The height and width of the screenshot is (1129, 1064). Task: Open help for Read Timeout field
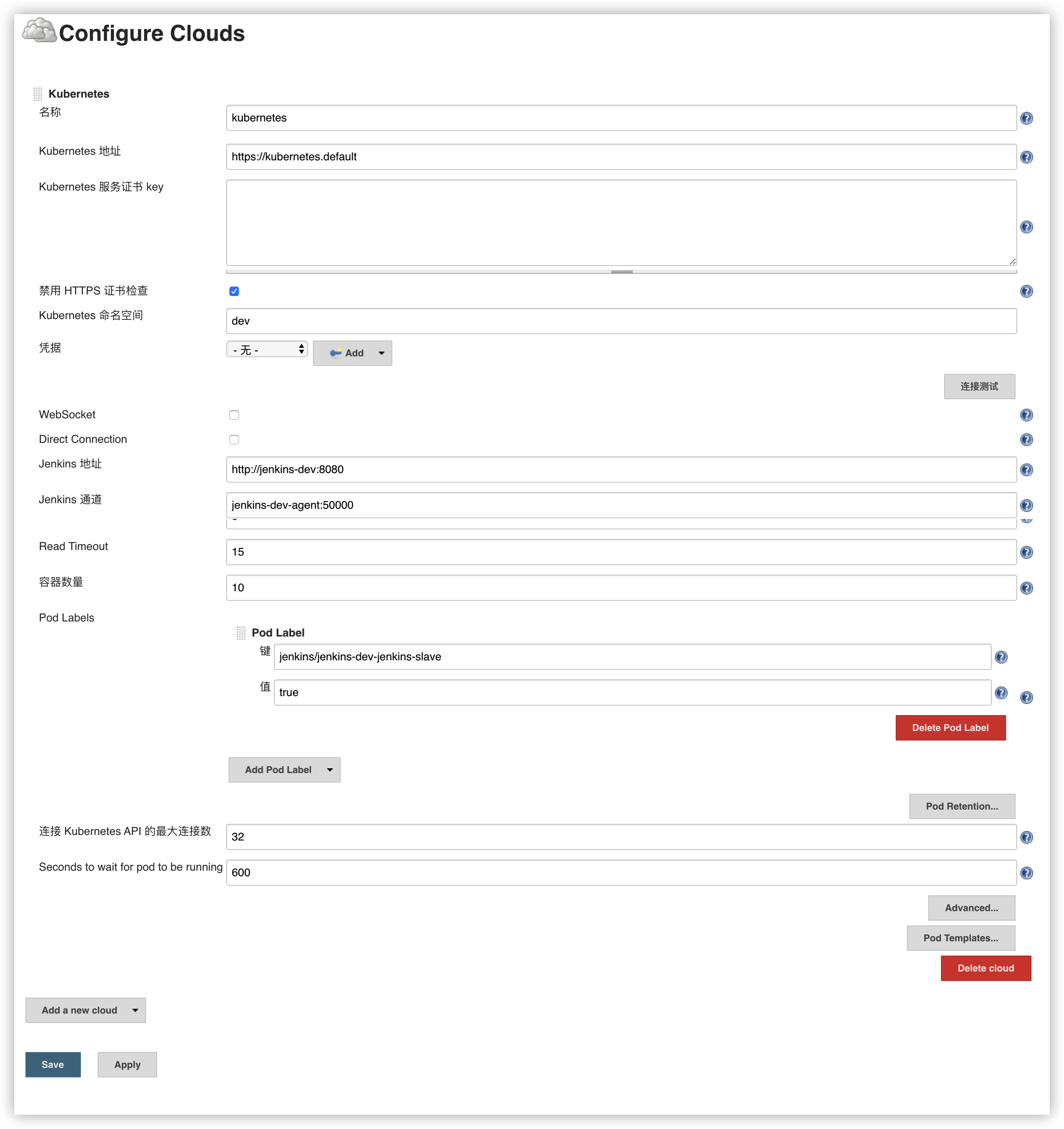pyautogui.click(x=1026, y=552)
